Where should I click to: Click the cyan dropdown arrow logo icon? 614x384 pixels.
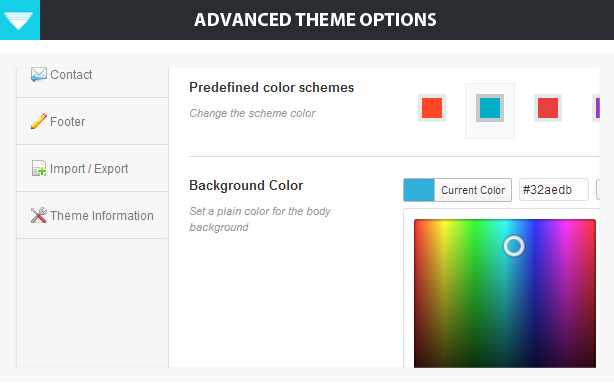[x=20, y=20]
